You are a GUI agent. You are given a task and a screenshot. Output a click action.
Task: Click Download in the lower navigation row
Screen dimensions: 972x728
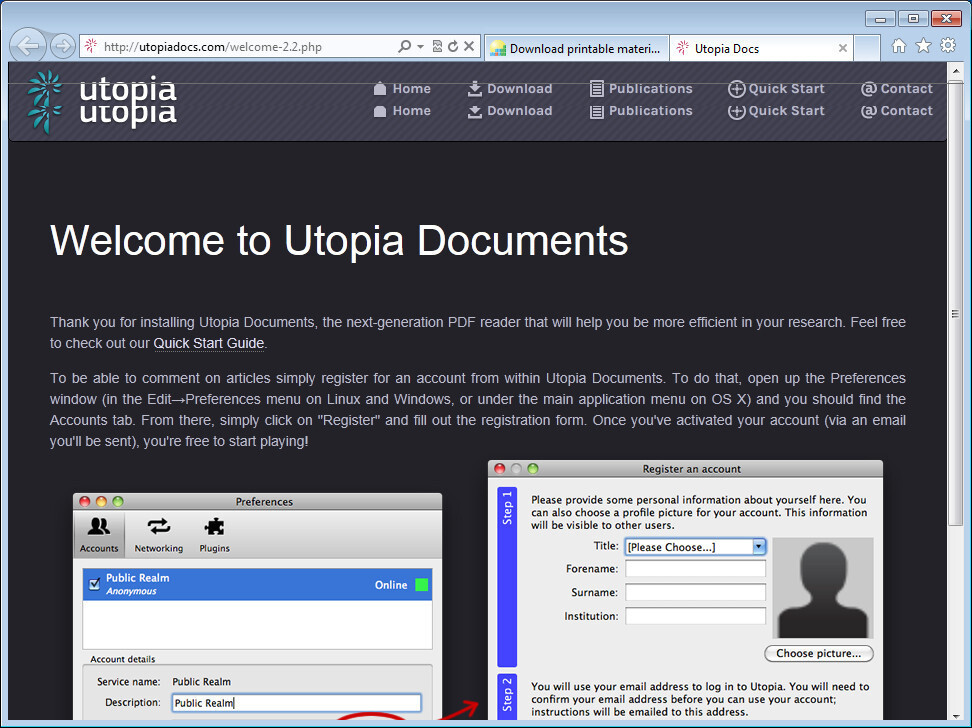coord(510,111)
